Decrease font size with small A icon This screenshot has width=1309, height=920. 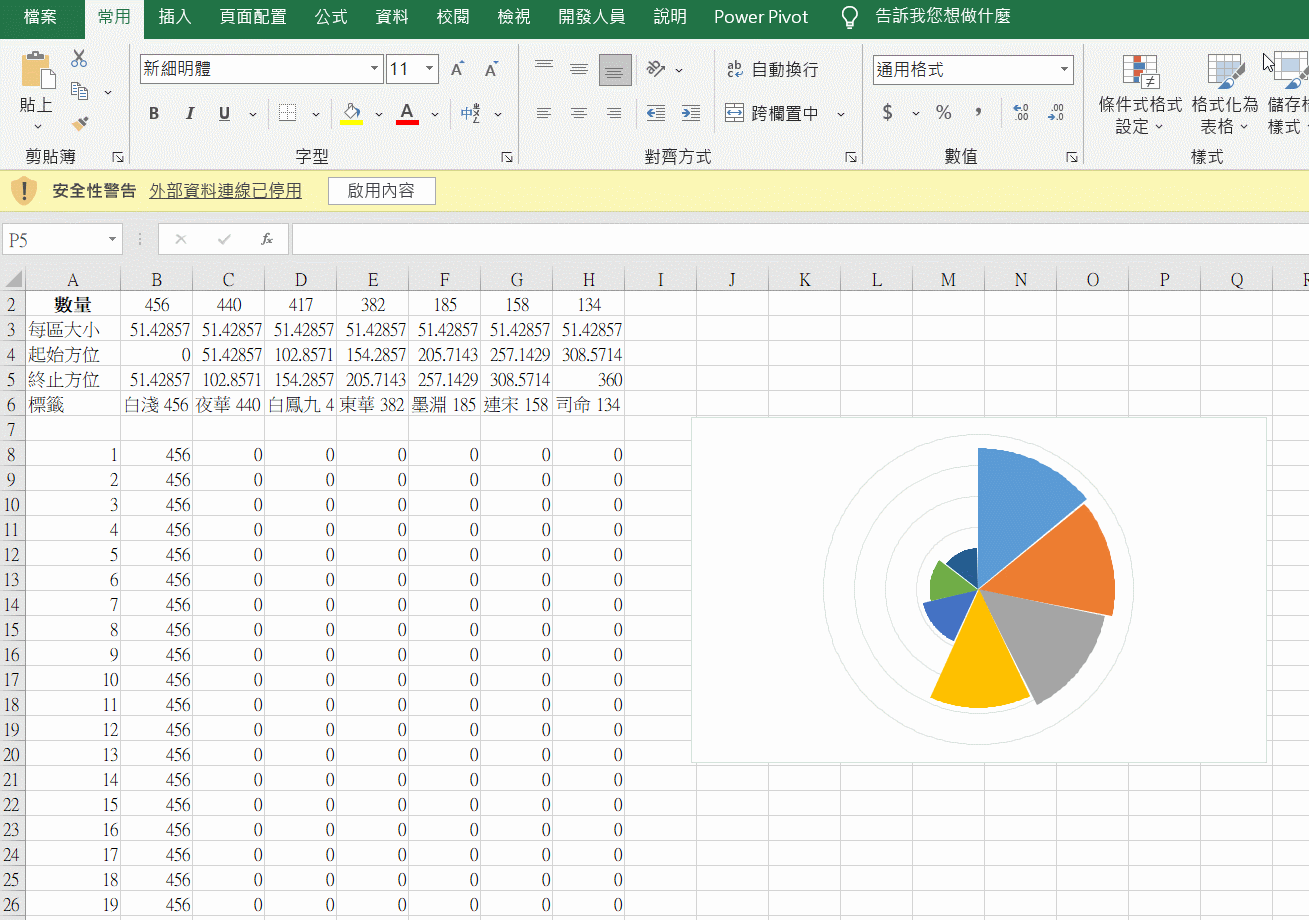491,70
